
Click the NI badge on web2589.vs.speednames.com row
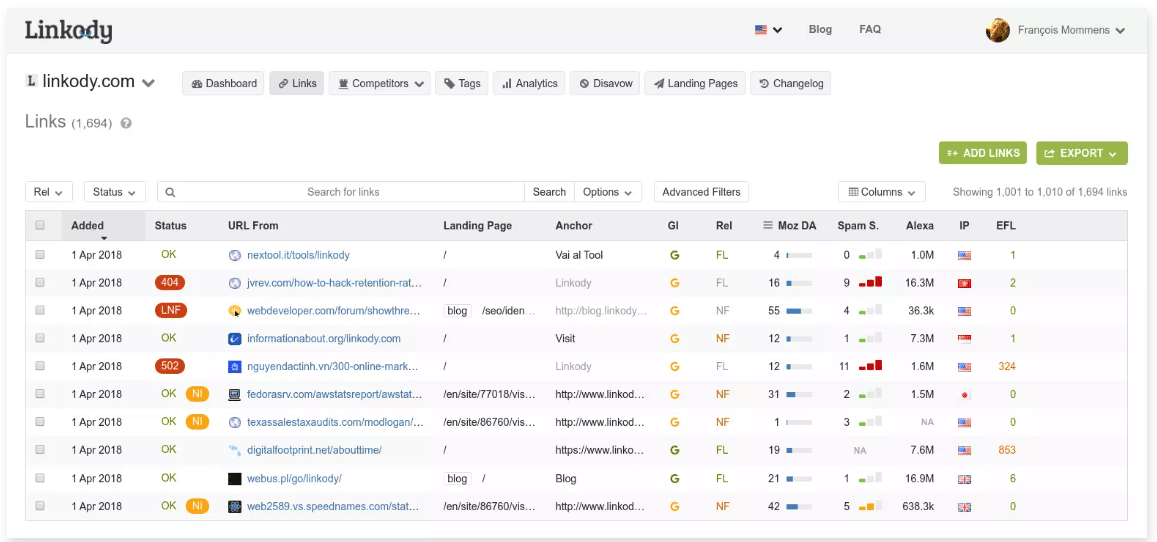197,506
